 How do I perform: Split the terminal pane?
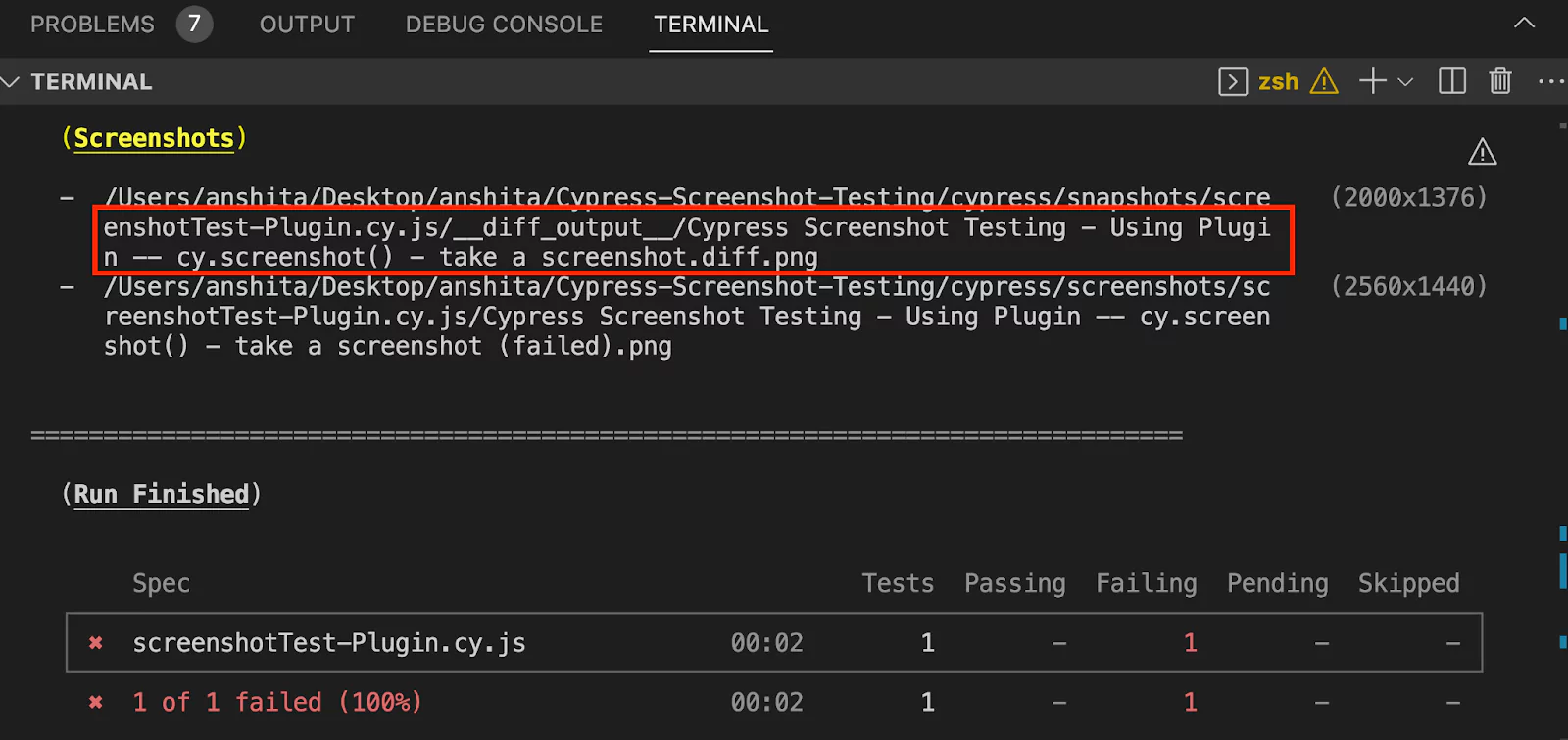[1451, 81]
